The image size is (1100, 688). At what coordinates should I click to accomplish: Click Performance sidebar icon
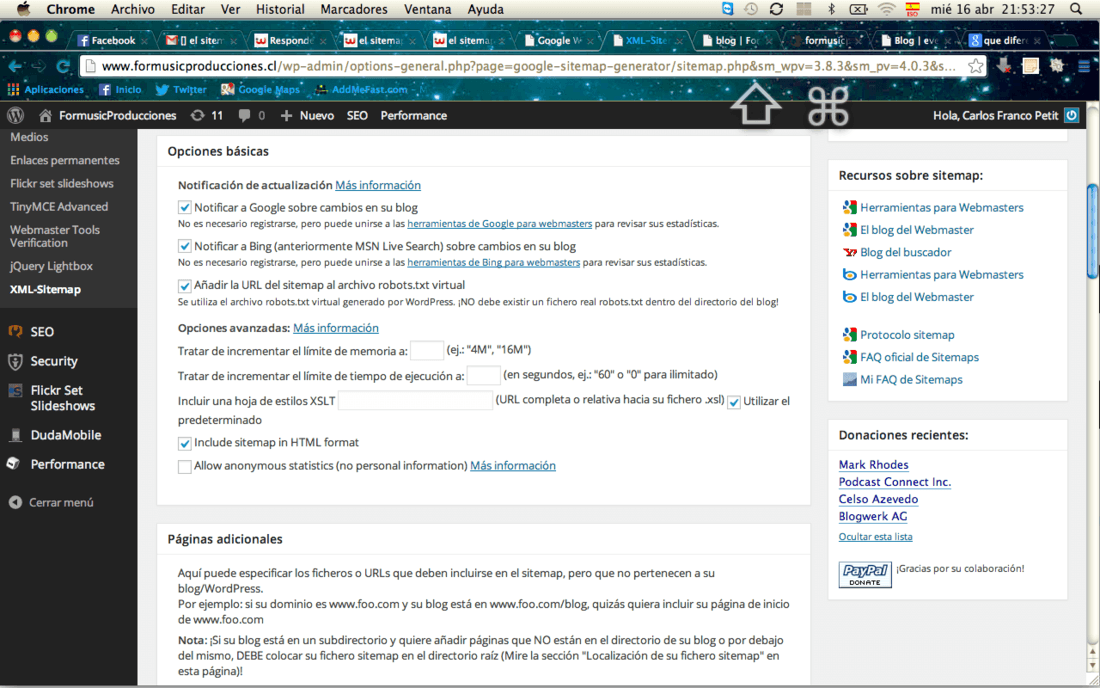[13, 464]
